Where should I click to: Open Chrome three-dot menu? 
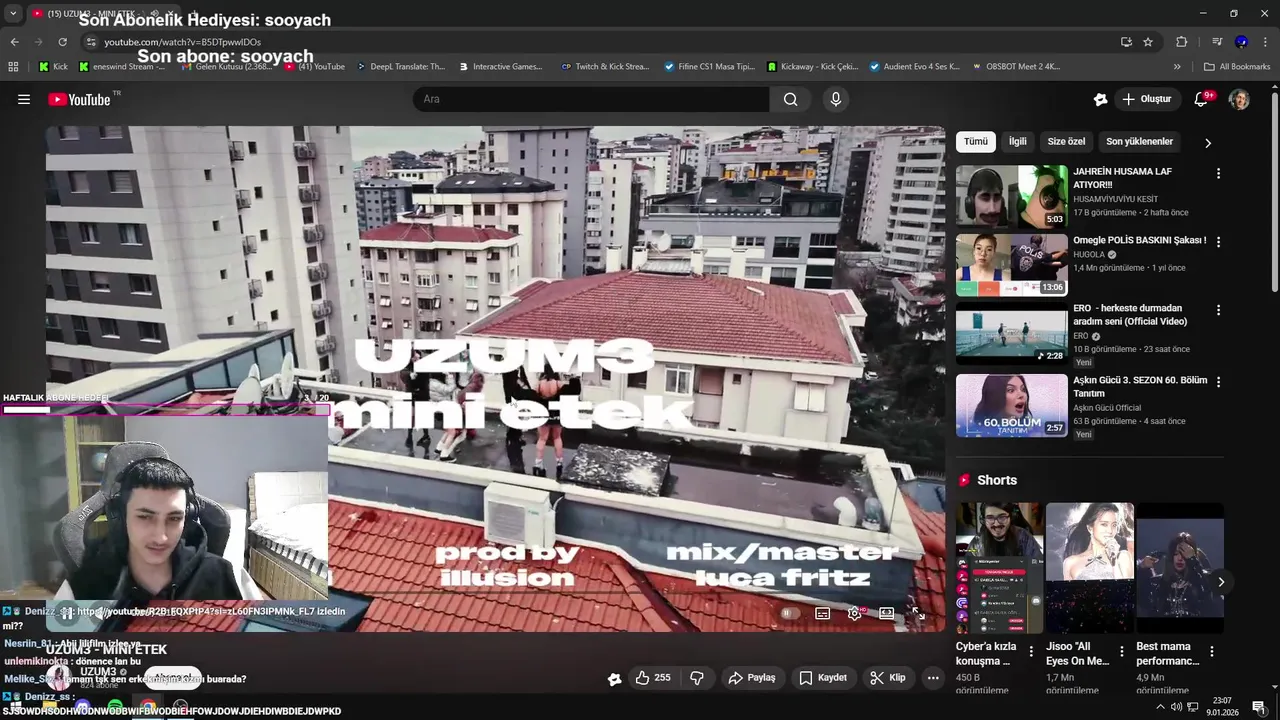[x=1265, y=42]
